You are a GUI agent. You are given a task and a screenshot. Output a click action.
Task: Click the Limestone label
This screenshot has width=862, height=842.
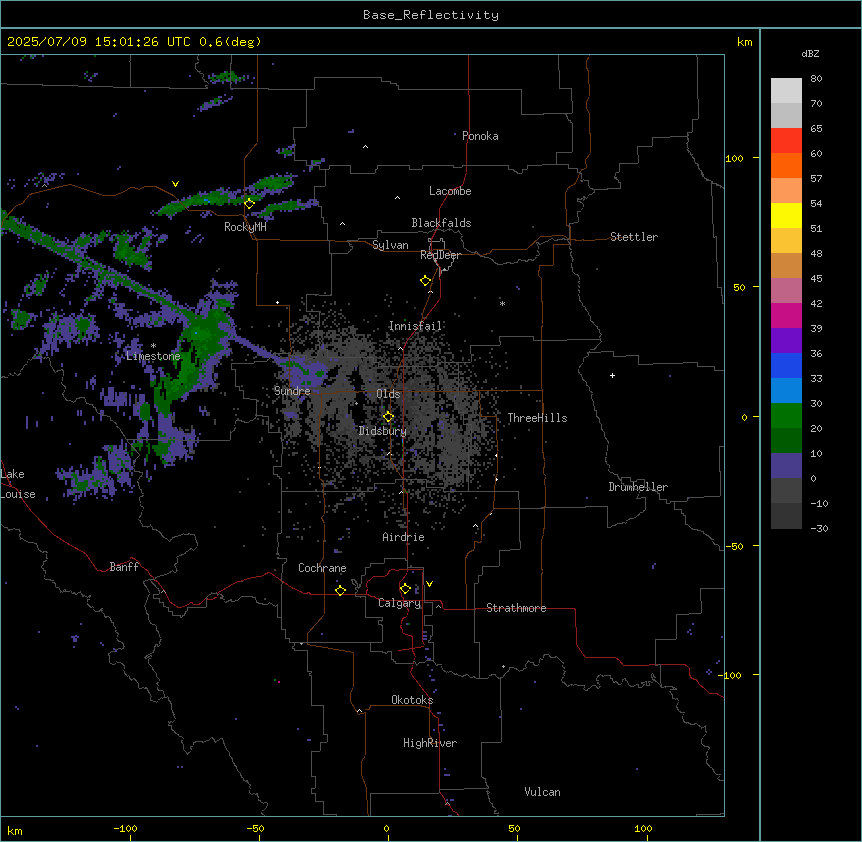[153, 356]
